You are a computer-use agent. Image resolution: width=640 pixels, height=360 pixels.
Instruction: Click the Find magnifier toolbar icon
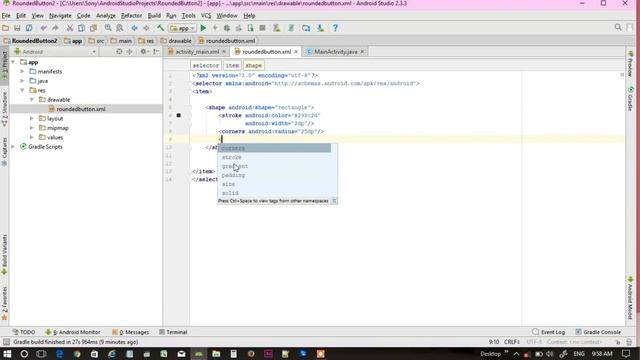(x=108, y=28)
